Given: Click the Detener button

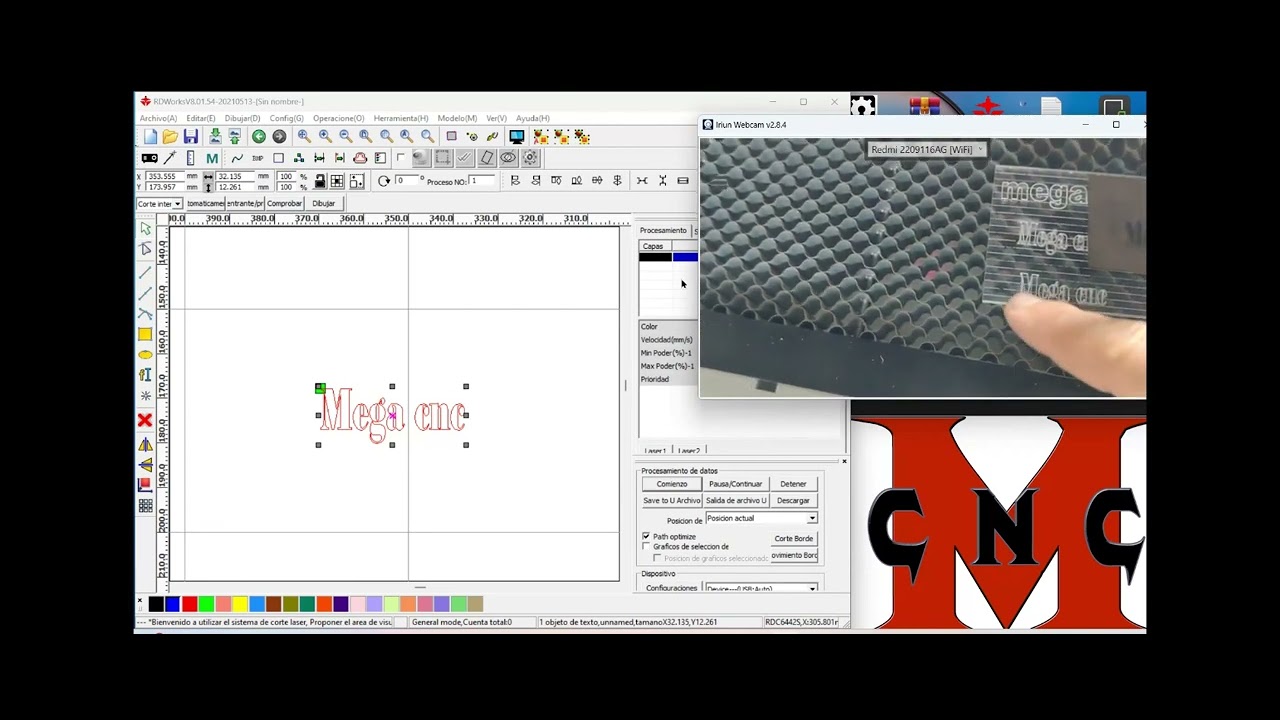Looking at the screenshot, I should pyautogui.click(x=793, y=484).
